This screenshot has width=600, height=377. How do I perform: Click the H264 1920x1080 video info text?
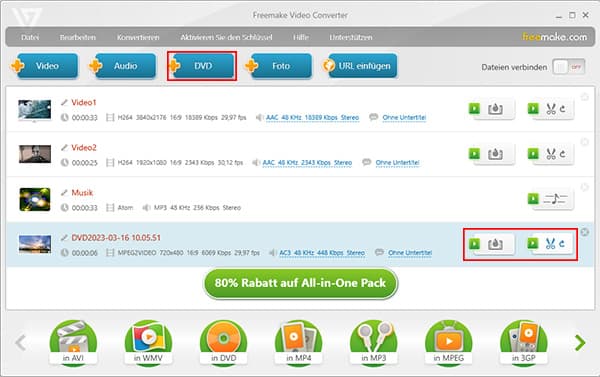tap(180, 163)
